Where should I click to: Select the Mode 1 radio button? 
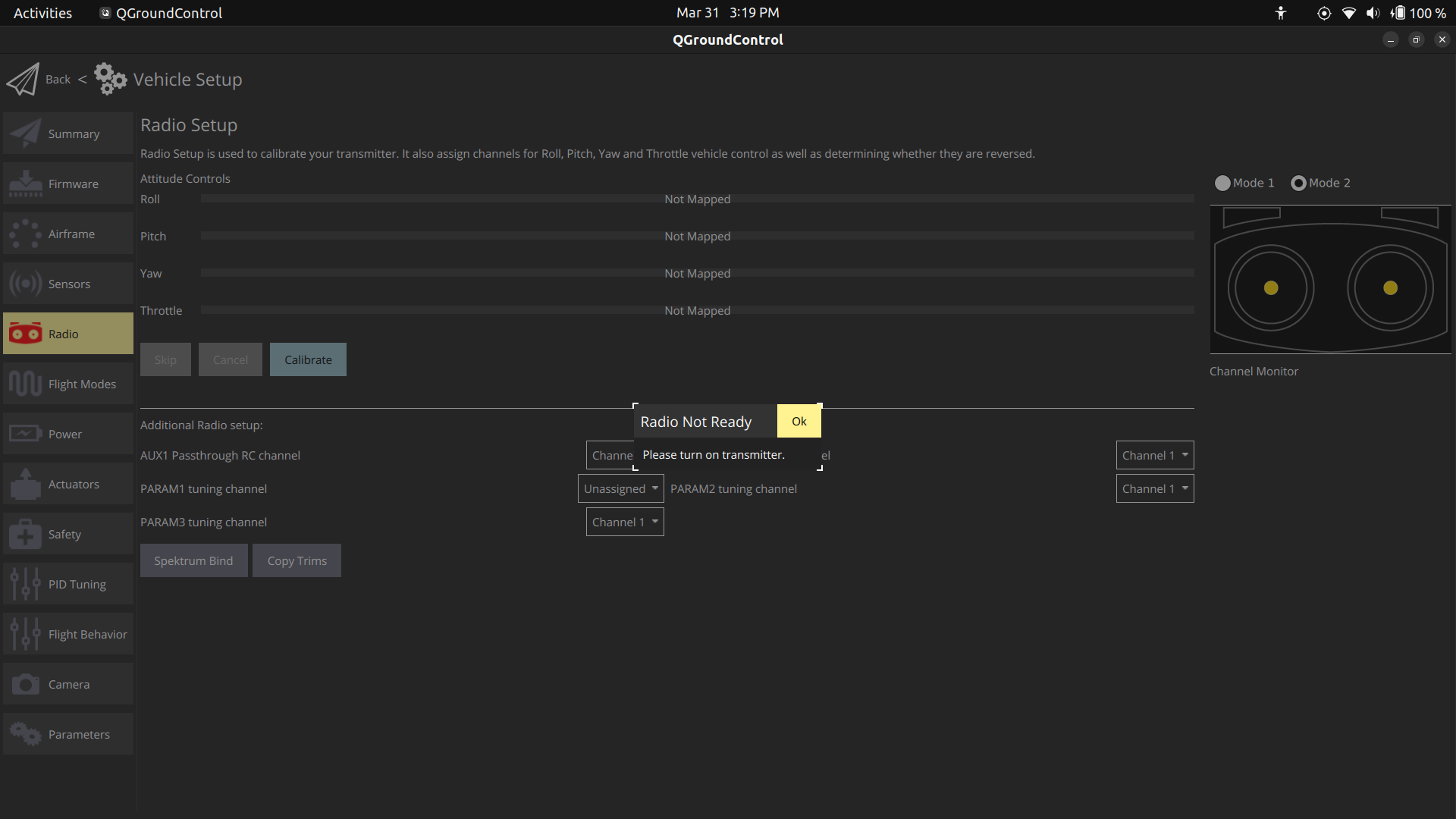pyautogui.click(x=1222, y=184)
